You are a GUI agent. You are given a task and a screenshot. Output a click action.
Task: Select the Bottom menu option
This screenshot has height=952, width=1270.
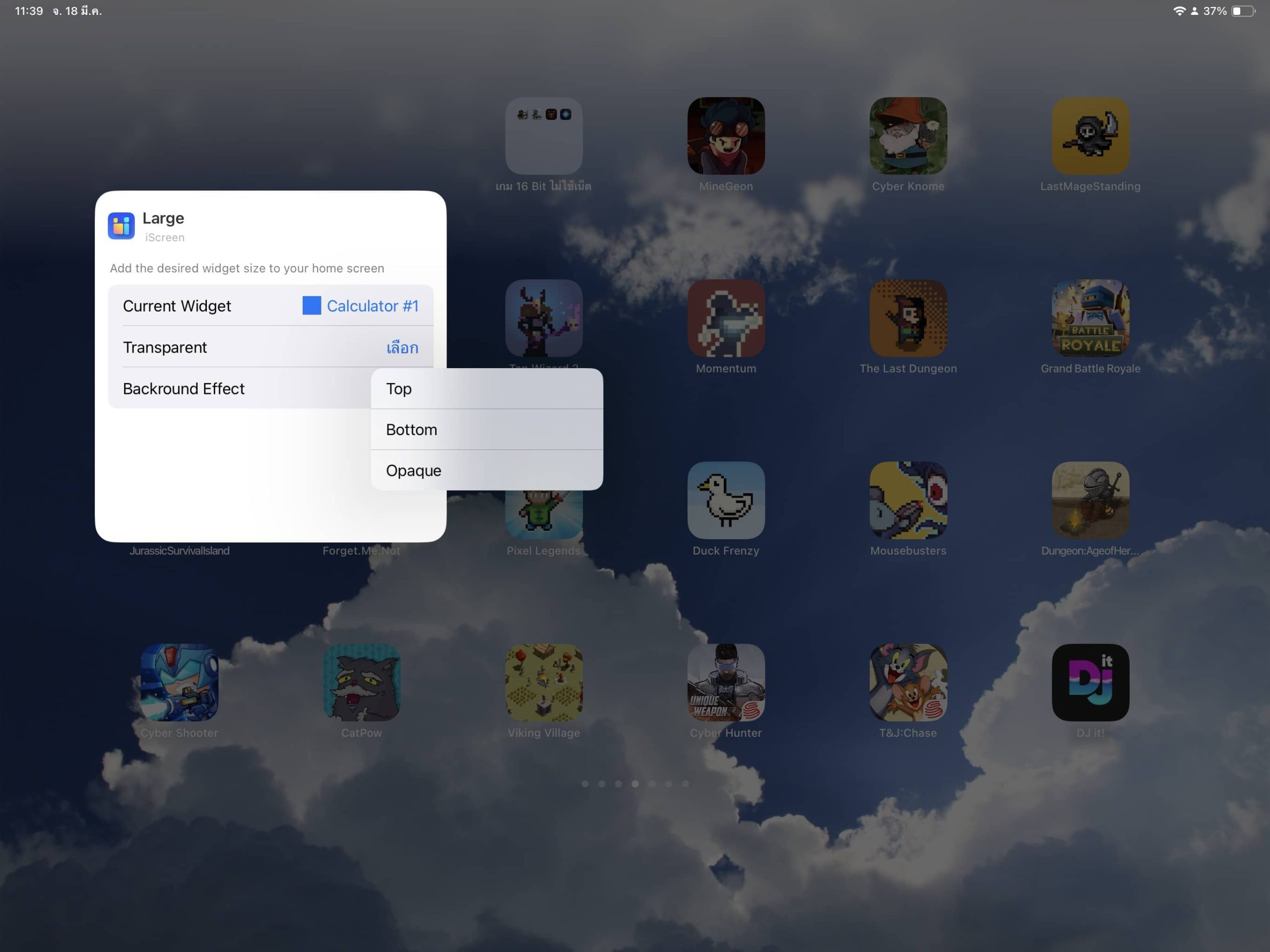point(486,430)
